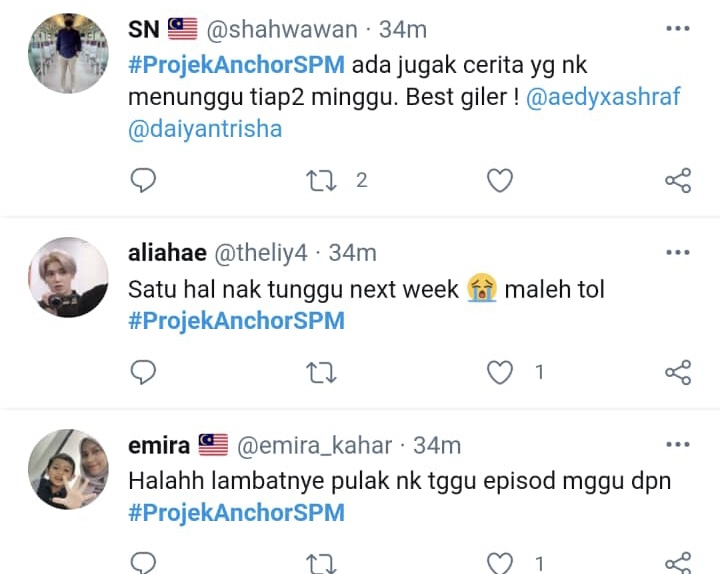Reply to the @shahwawan tweet
Image resolution: width=720 pixels, height=574 pixels.
pos(143,180)
